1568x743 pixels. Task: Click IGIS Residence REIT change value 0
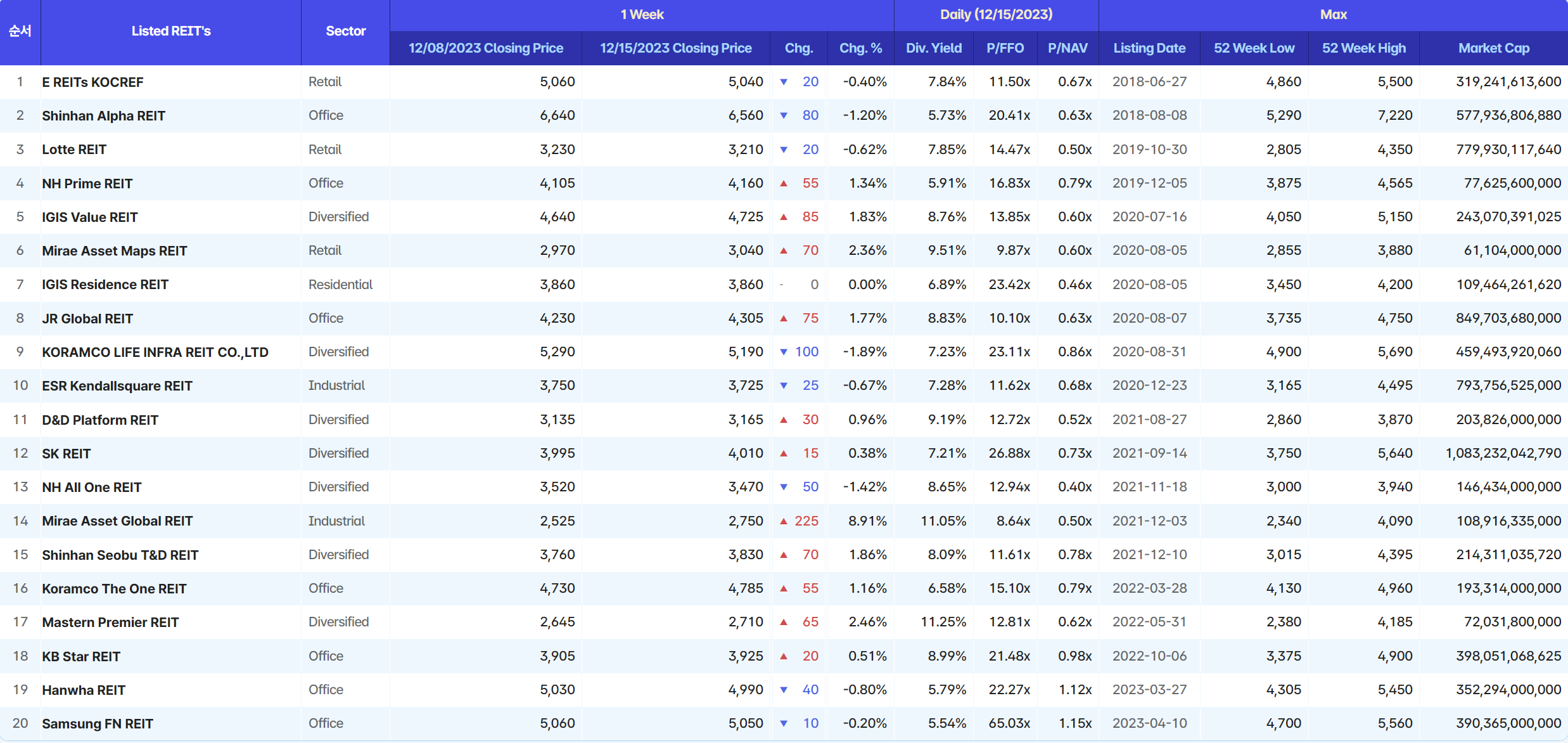pos(815,285)
